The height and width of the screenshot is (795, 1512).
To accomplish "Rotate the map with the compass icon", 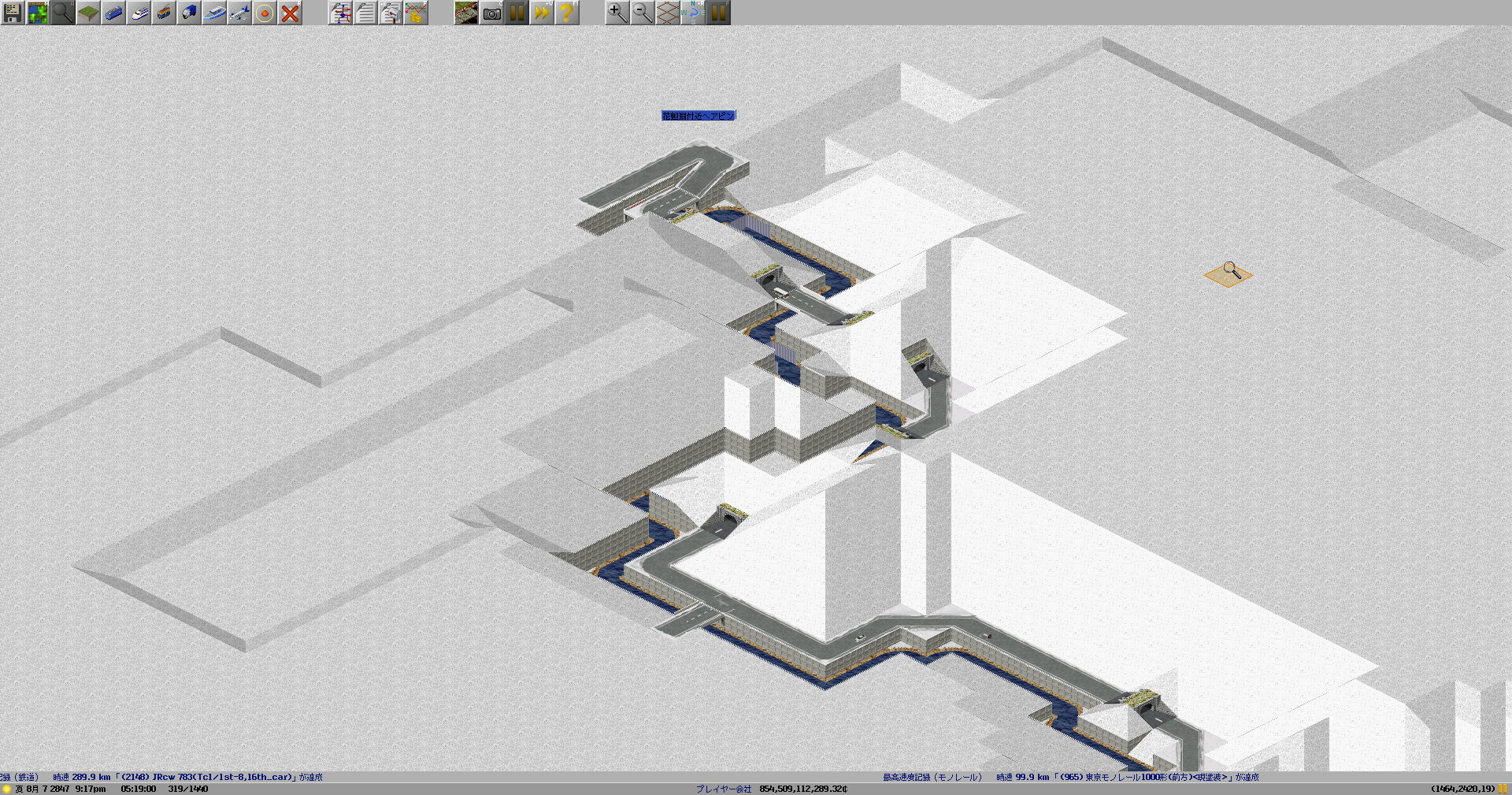I will [693, 13].
